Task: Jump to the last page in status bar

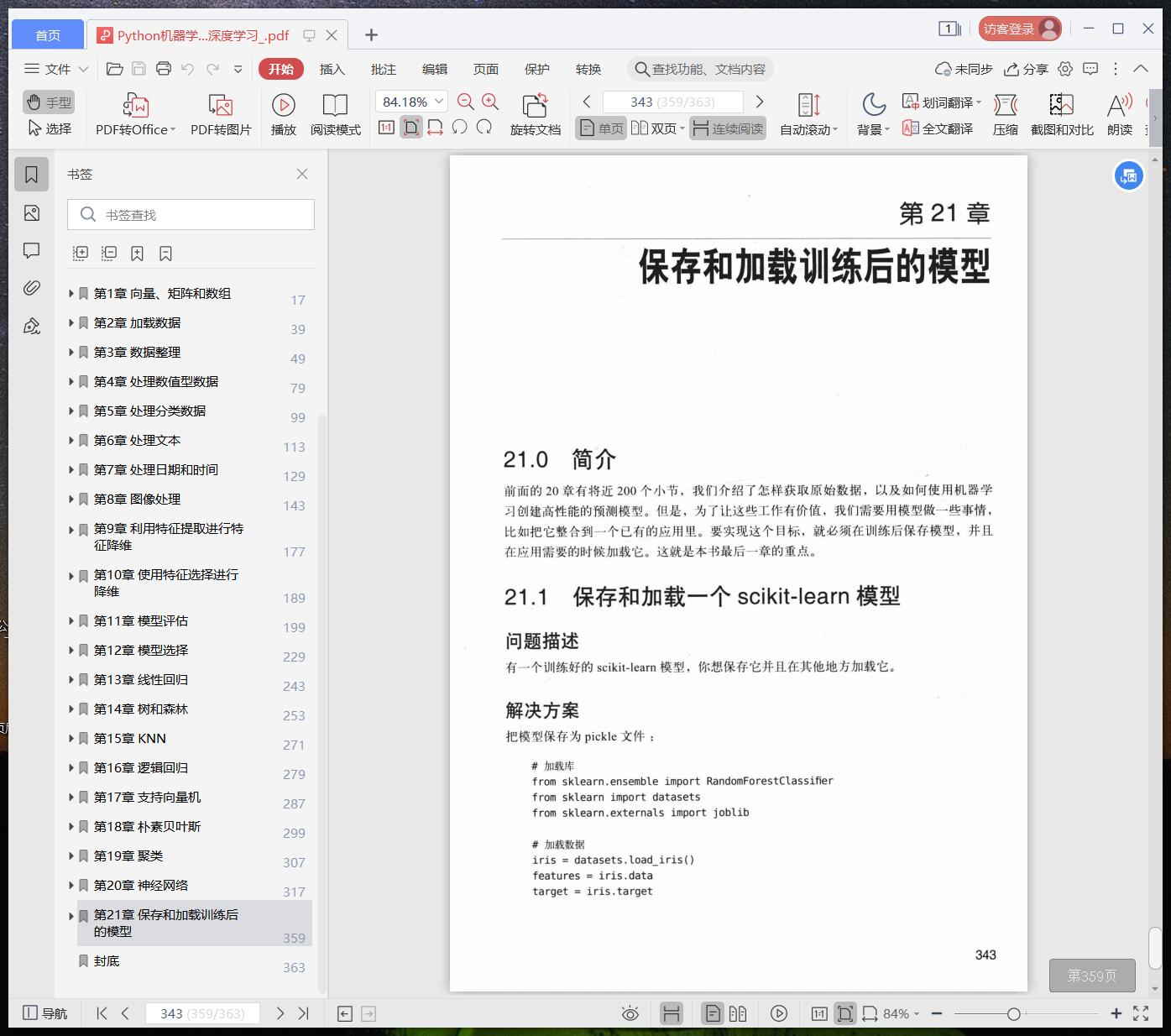Action: pos(304,1013)
